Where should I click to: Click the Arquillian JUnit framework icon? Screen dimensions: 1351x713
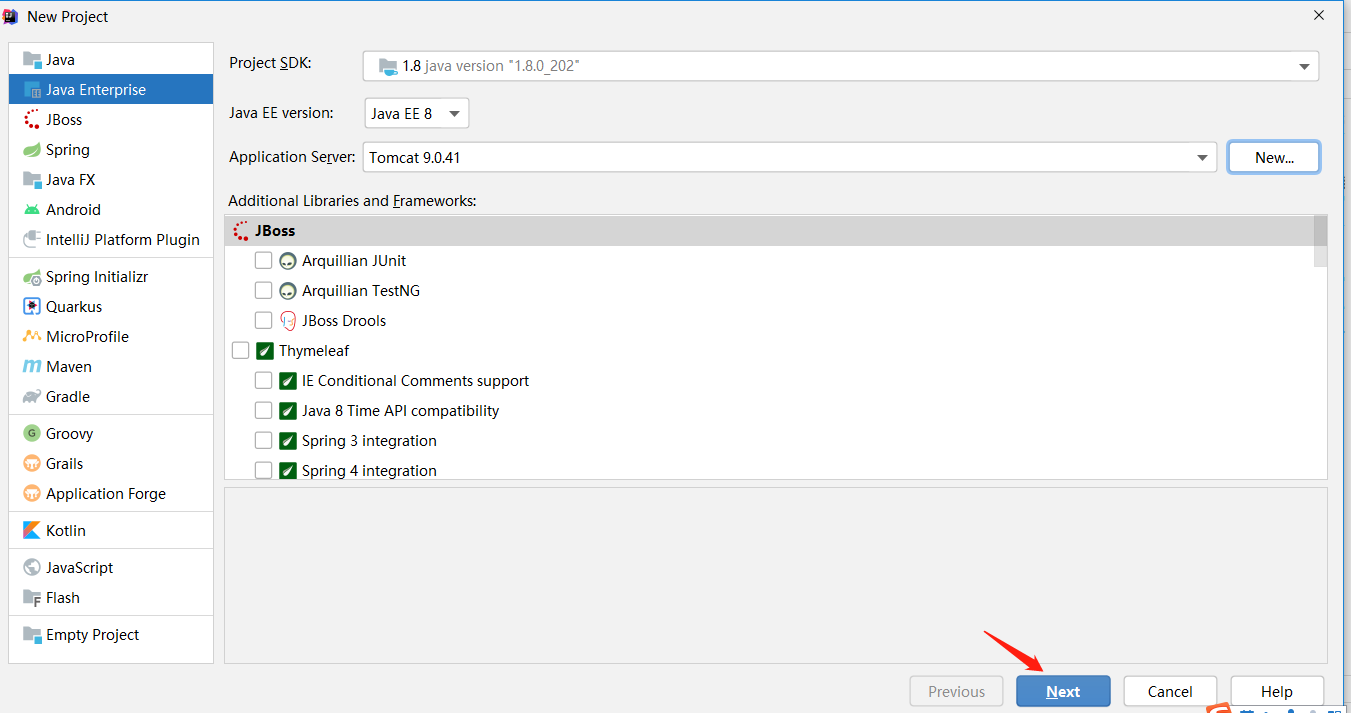(x=288, y=261)
